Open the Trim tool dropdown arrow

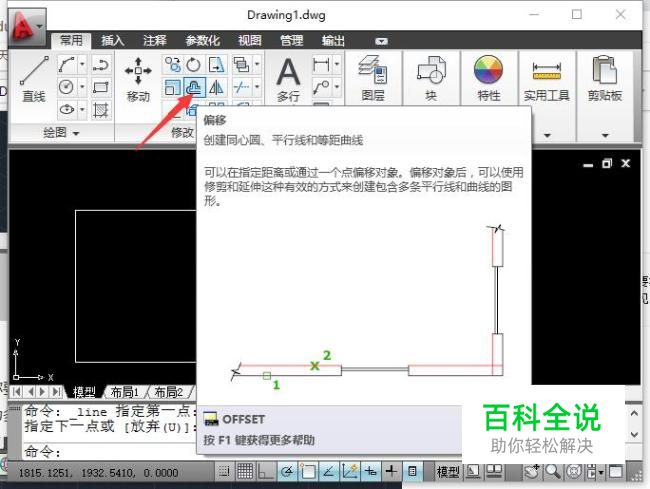257,87
